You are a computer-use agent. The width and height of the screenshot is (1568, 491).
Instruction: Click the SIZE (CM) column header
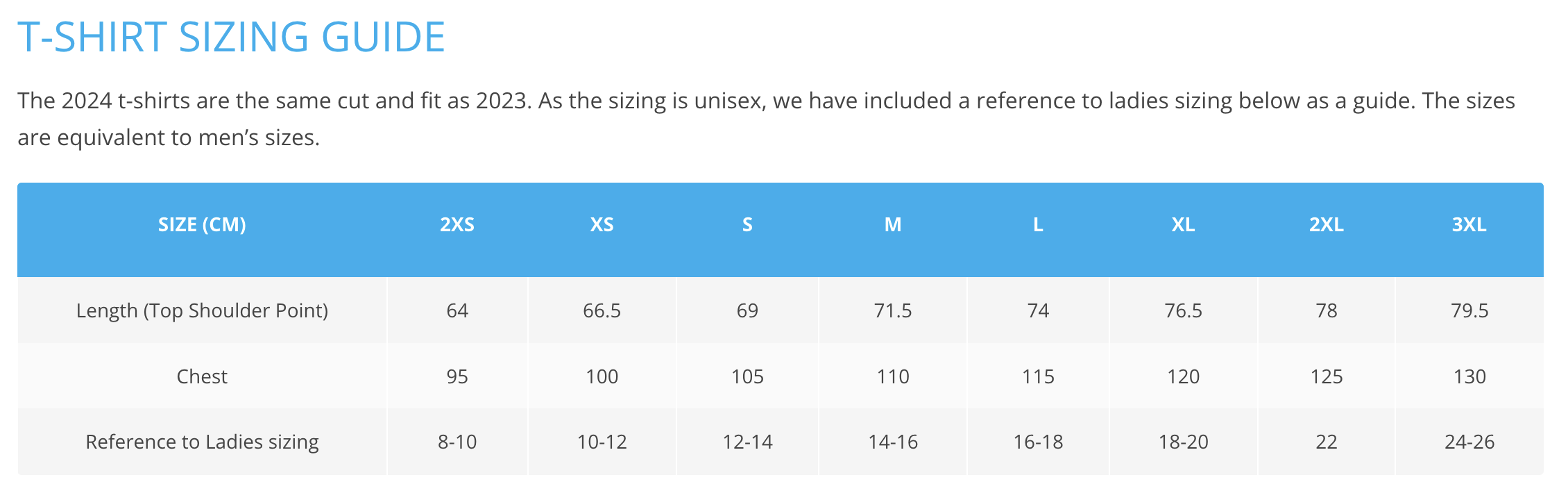(x=202, y=225)
